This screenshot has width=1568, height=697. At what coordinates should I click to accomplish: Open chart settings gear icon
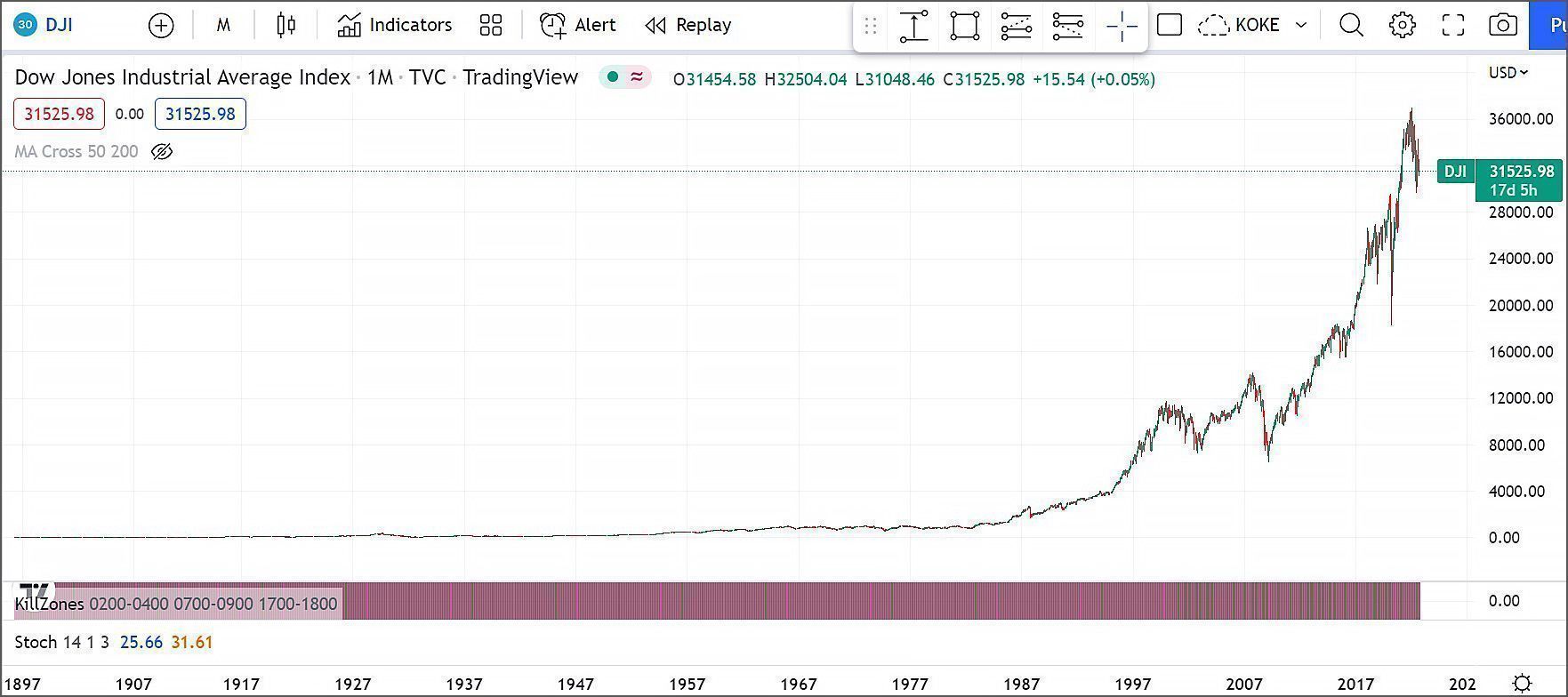(1402, 26)
